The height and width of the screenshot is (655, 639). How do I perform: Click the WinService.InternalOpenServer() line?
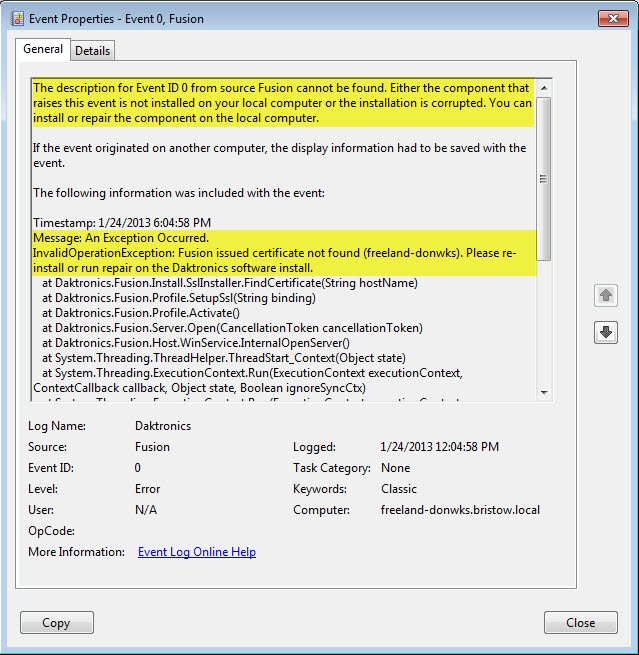pos(195,343)
